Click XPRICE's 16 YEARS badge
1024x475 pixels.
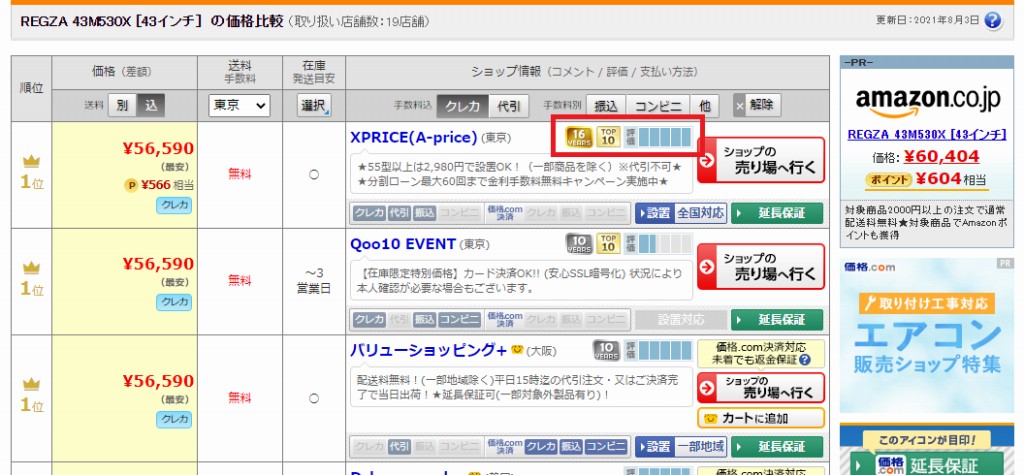(x=579, y=137)
